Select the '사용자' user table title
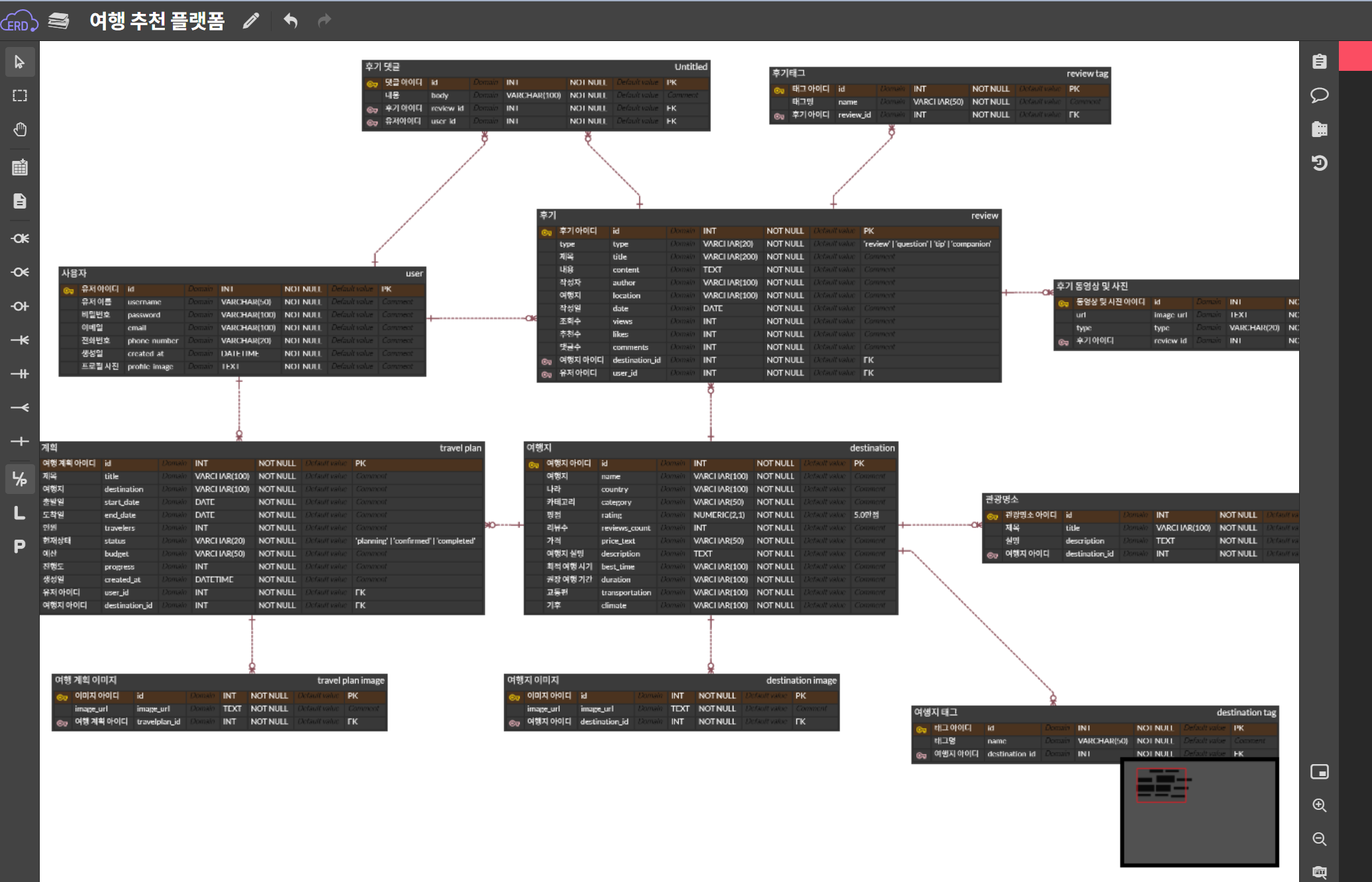This screenshot has height=882, width=1372. point(74,273)
